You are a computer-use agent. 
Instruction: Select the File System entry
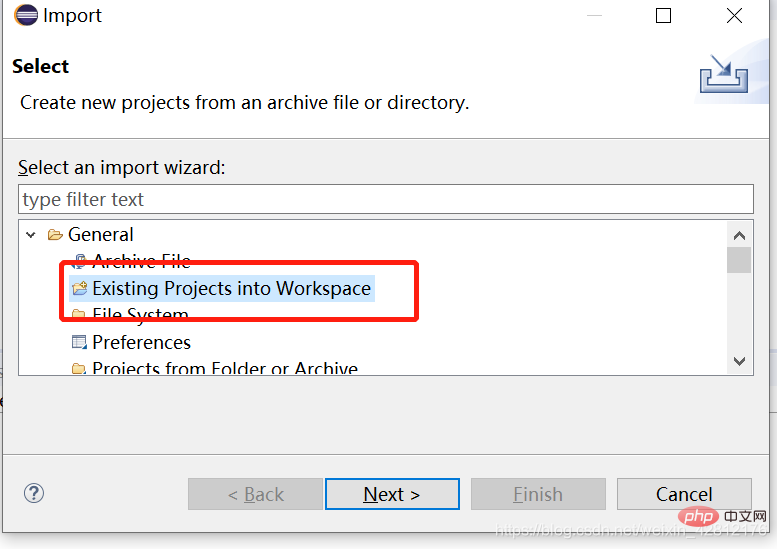pos(140,314)
